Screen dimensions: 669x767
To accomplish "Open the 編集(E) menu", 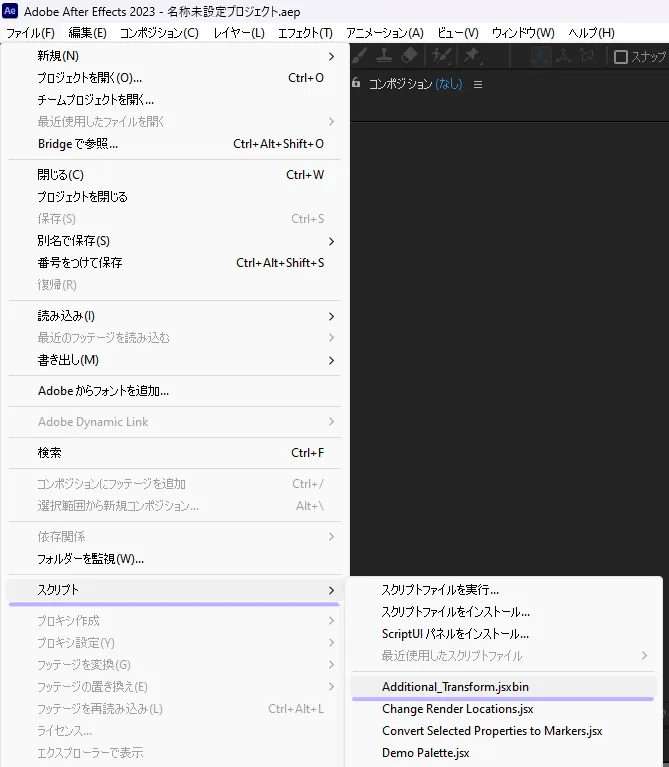I will [88, 33].
